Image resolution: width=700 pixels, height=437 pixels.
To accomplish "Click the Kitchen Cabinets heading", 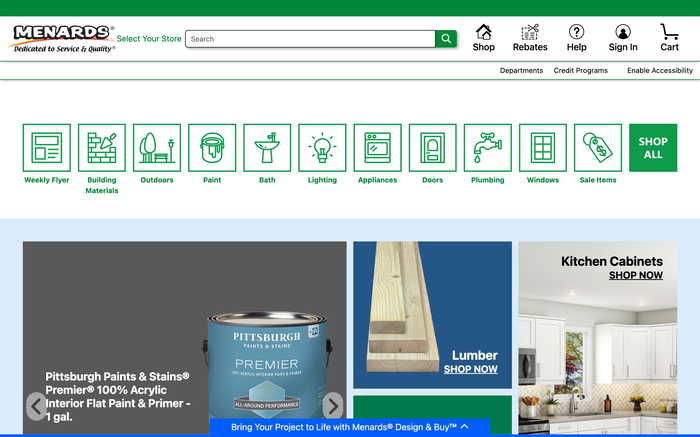I will click(612, 261).
